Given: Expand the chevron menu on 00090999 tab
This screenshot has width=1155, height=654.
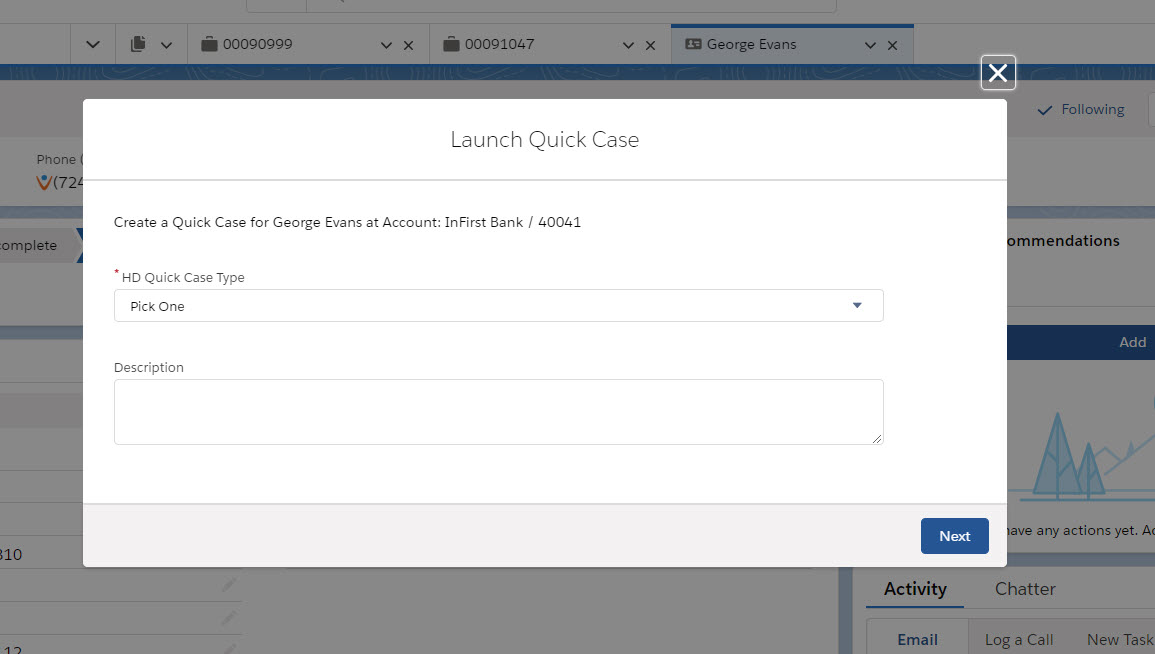Looking at the screenshot, I should (x=386, y=45).
